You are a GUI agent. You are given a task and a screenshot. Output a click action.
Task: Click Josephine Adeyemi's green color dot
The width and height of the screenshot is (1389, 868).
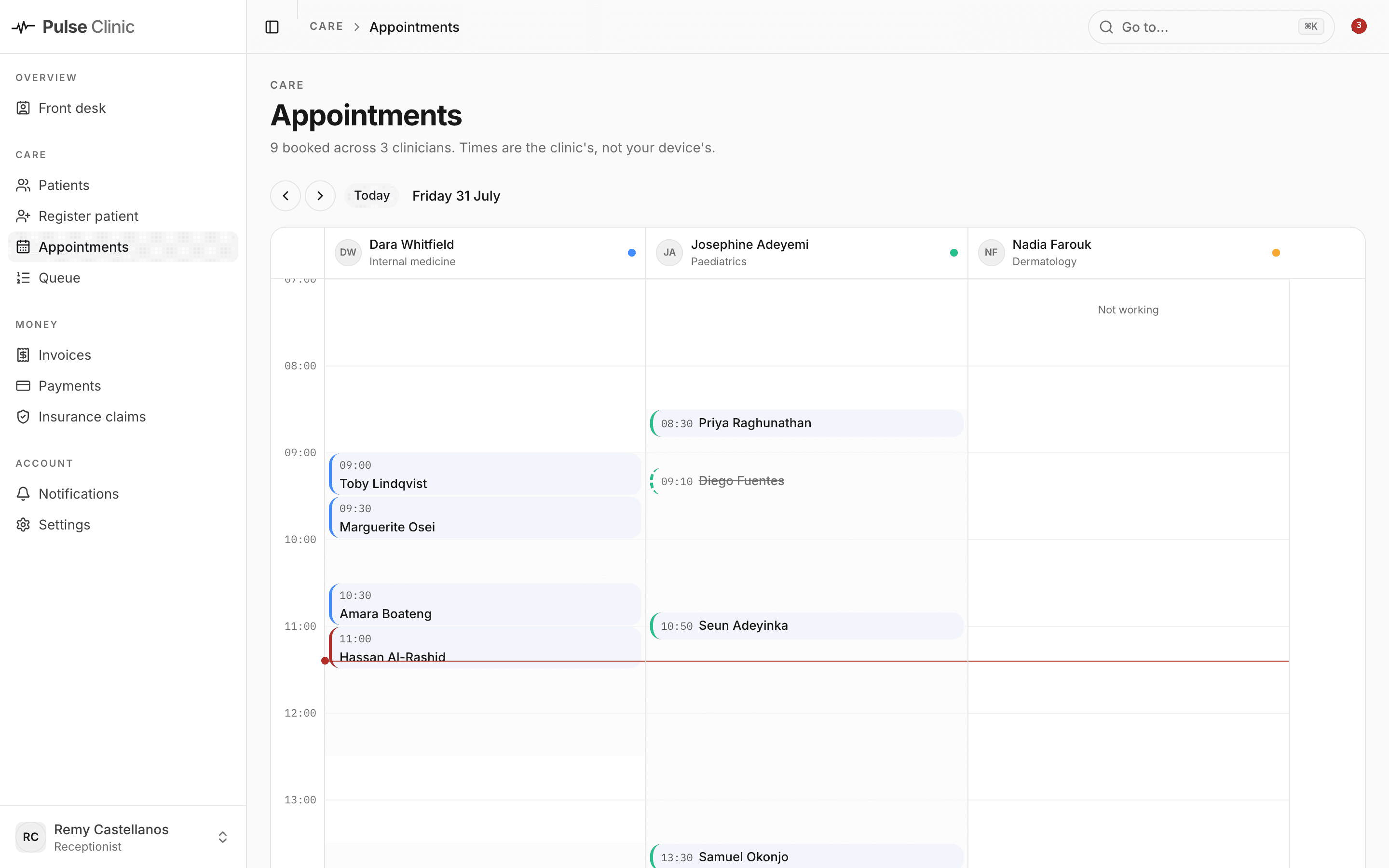click(953, 253)
